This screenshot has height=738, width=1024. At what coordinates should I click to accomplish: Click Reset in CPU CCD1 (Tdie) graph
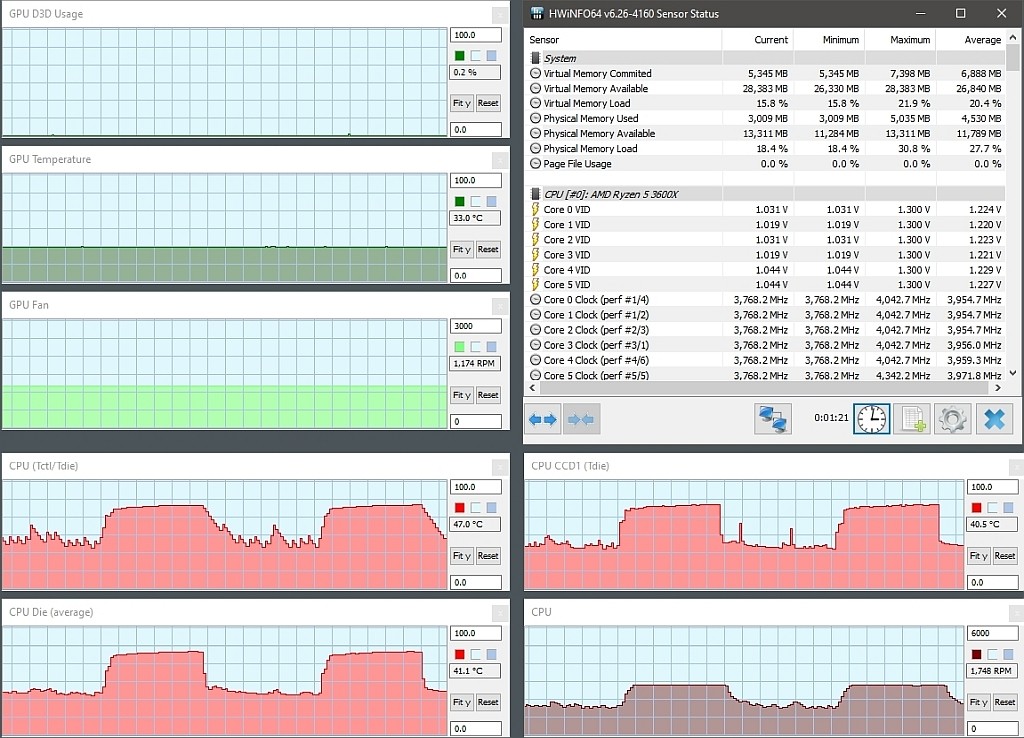1004,556
